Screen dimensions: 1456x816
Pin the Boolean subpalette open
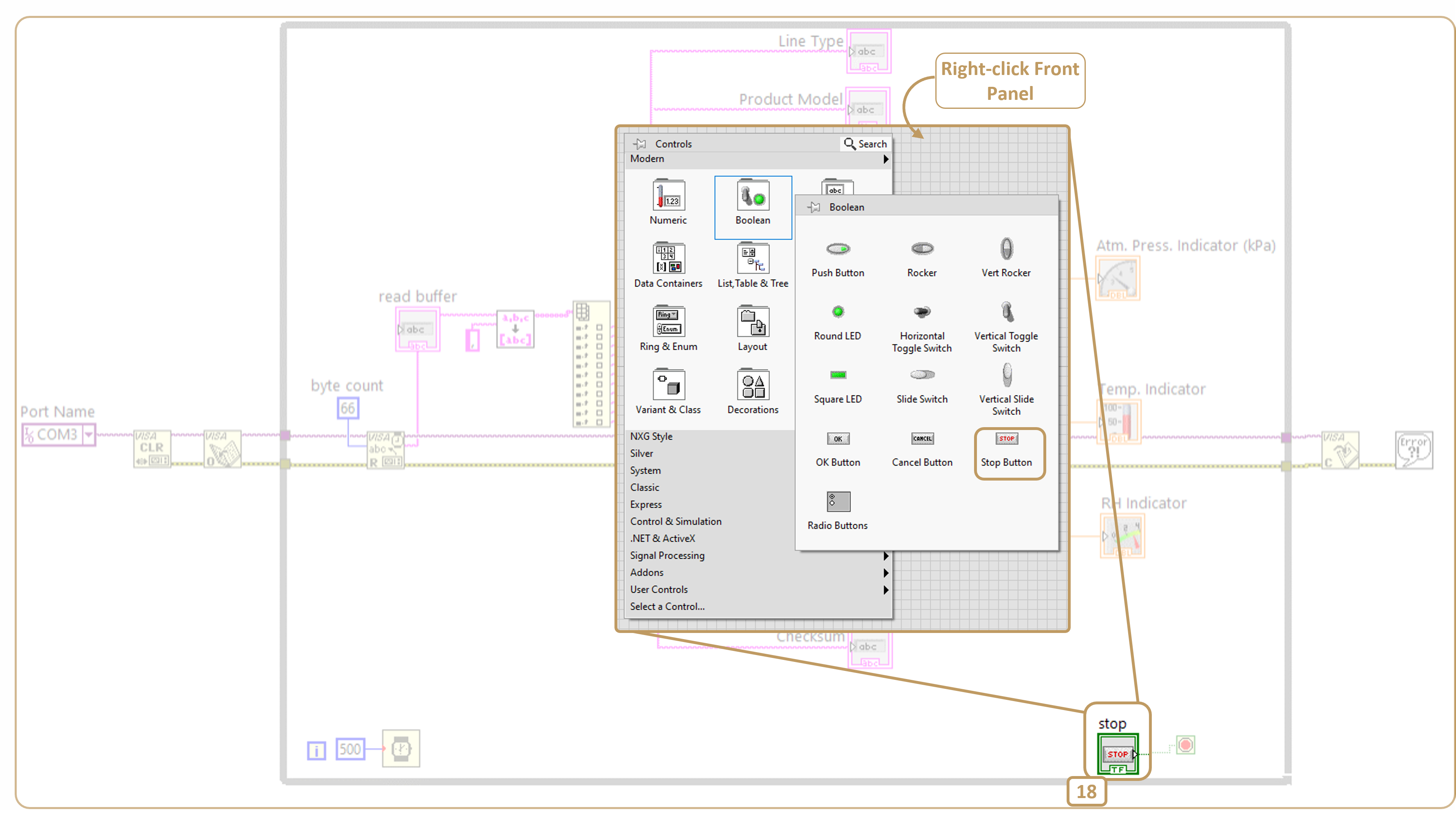(x=813, y=207)
